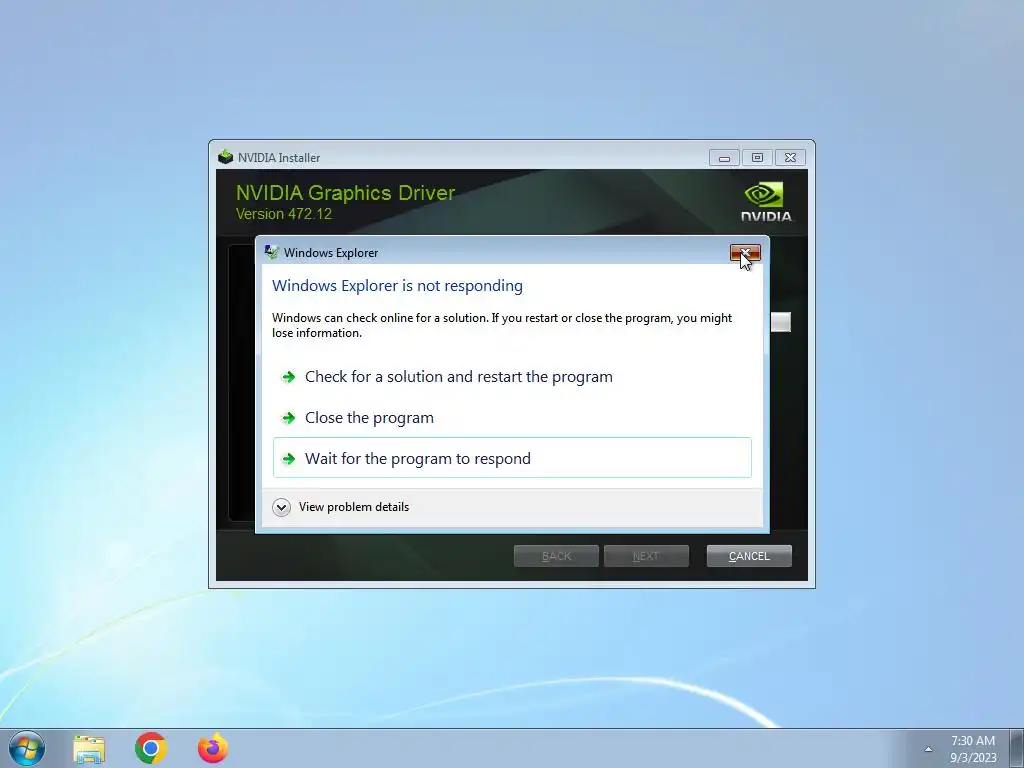
Task: Click the white box at installer right edge
Action: point(780,322)
